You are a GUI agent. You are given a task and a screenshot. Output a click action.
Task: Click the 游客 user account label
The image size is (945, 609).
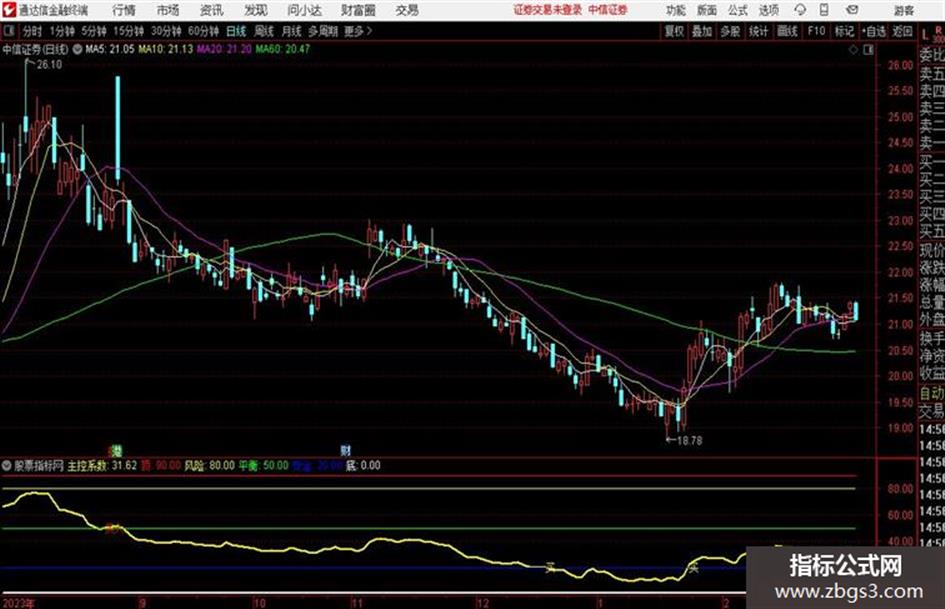click(x=904, y=10)
